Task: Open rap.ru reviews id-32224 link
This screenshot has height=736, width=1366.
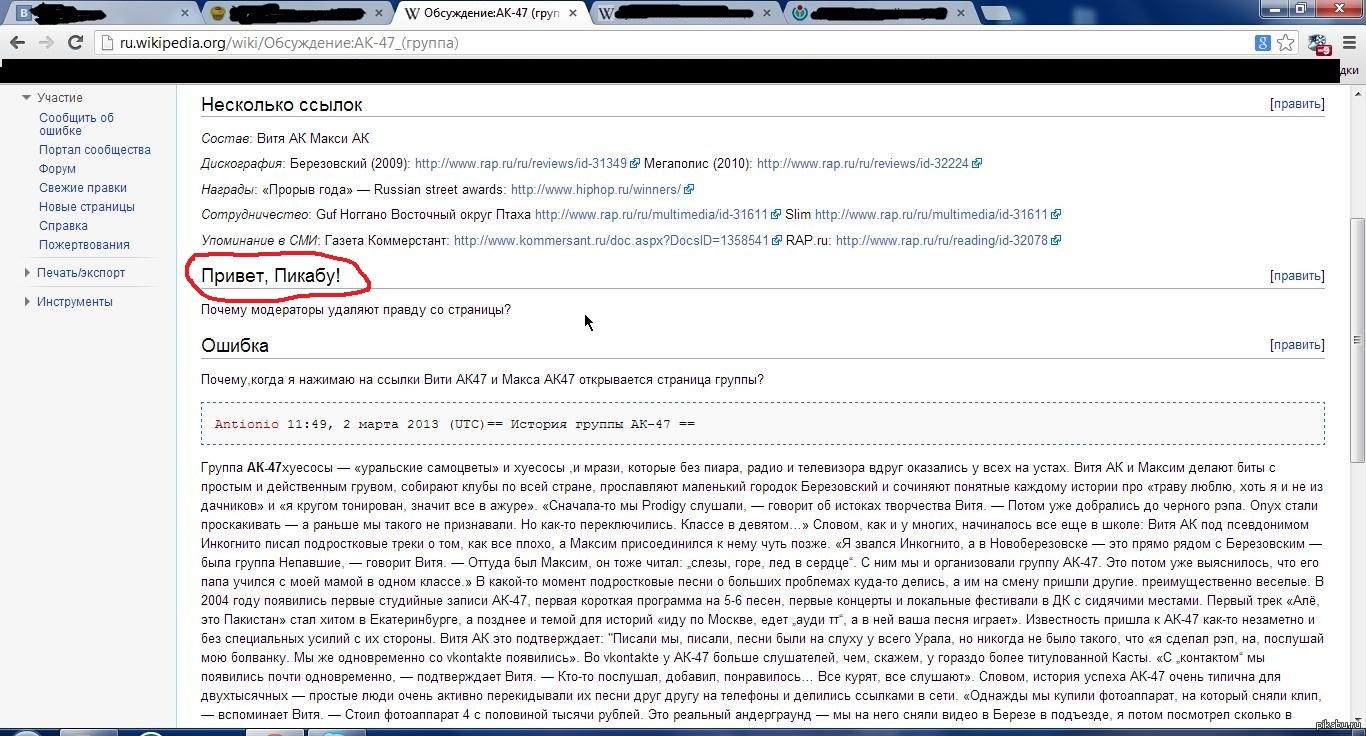Action: click(862, 163)
